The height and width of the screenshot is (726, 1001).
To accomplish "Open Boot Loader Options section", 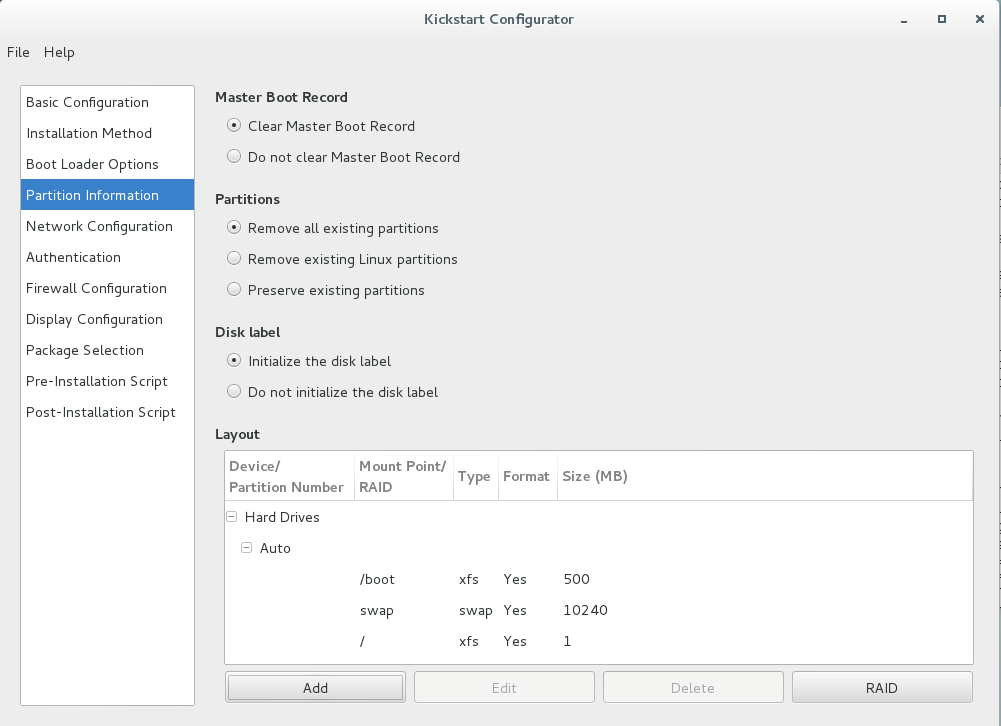I will tap(91, 164).
